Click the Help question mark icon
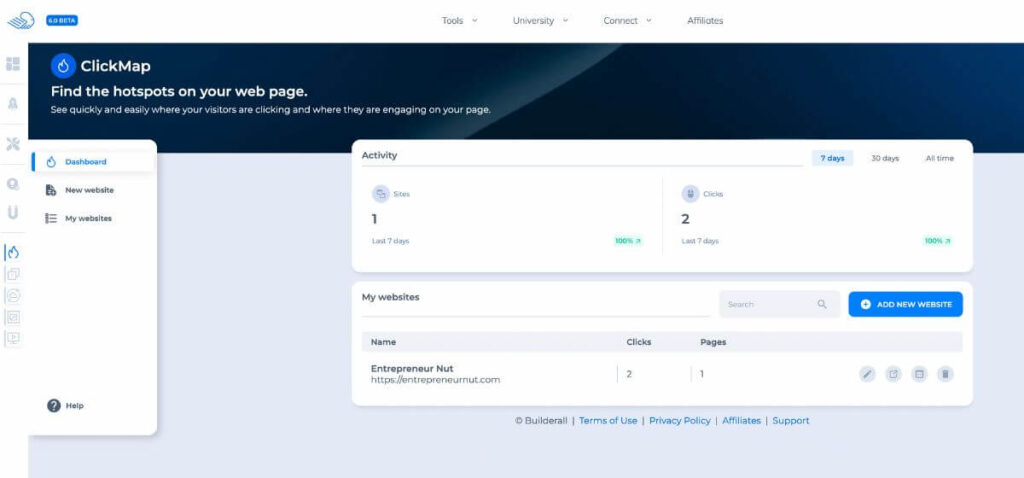The image size is (1024, 478). [54, 406]
